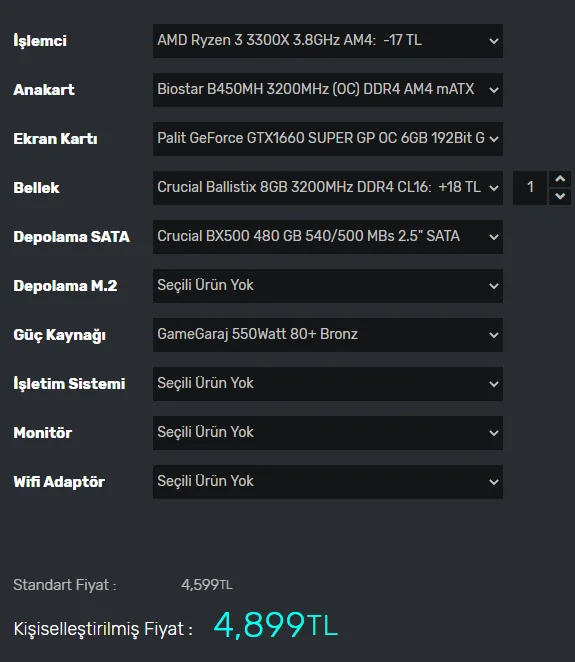Click the Depolama SATA label

(71, 236)
